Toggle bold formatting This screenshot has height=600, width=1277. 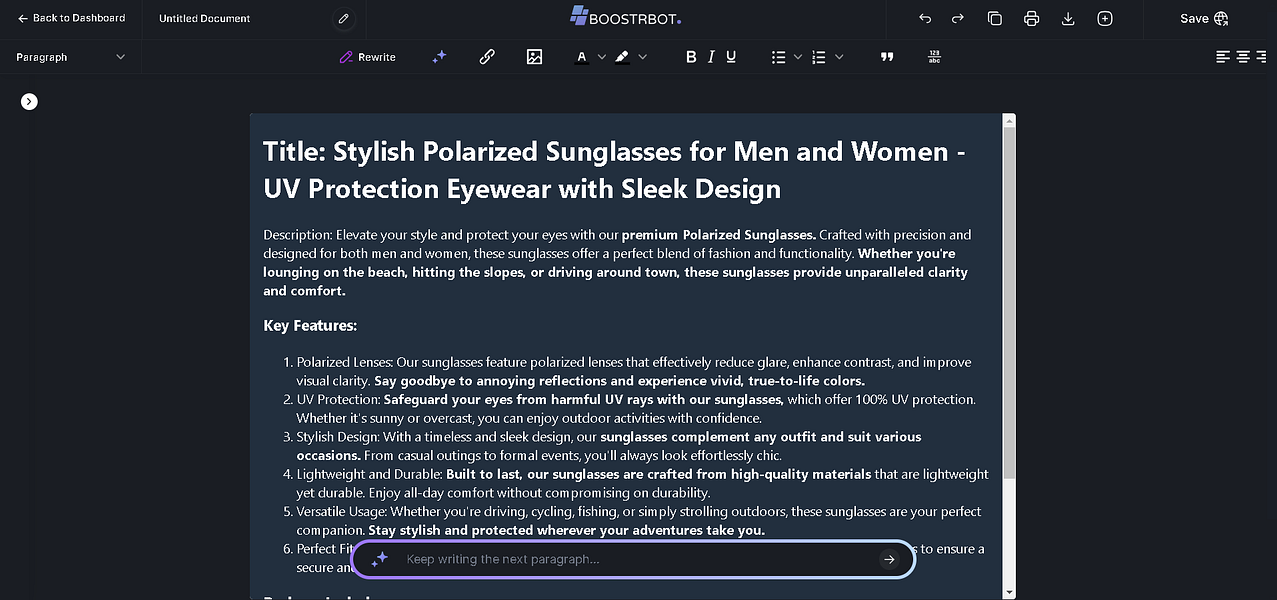point(690,57)
